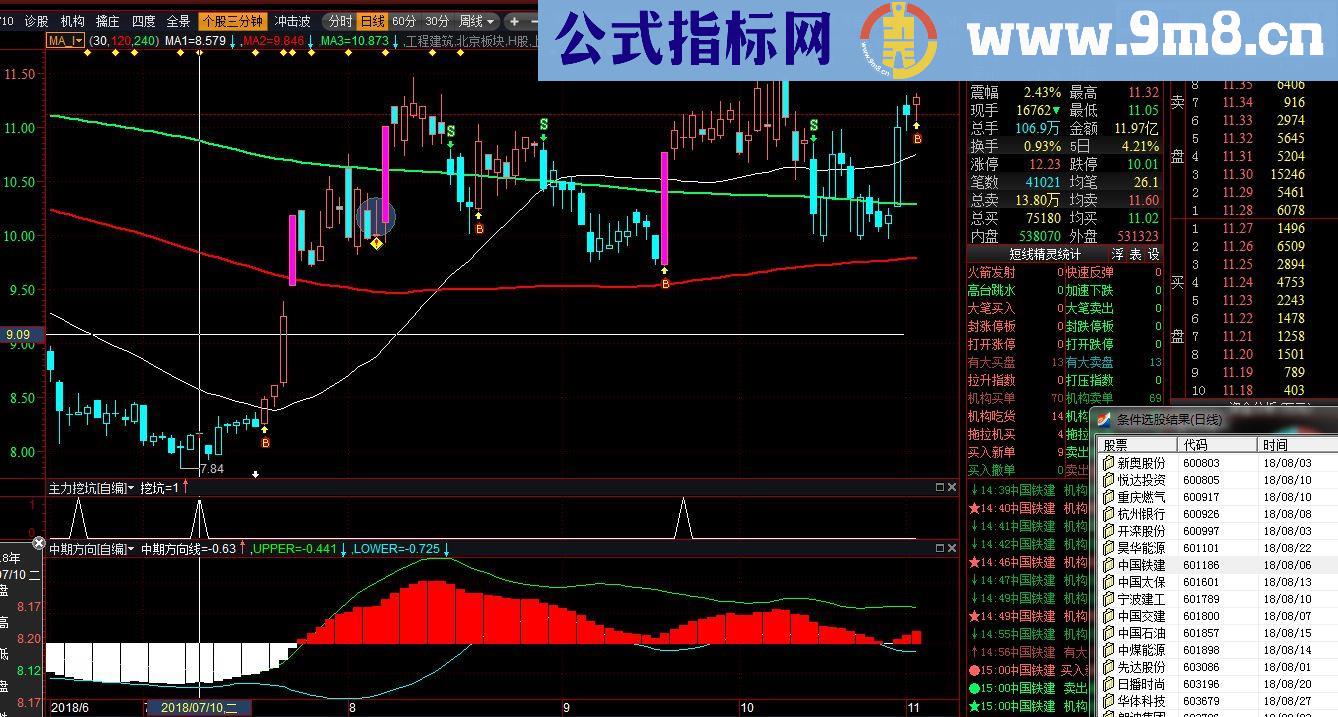Click a yellow diamond marker under the MA line
The image size is (1338, 717).
tap(376, 243)
